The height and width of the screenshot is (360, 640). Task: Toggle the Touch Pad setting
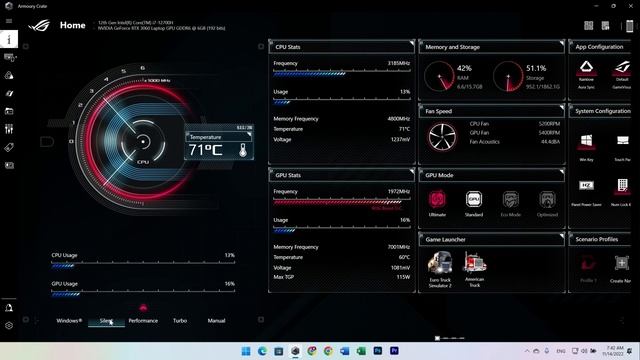point(622,147)
